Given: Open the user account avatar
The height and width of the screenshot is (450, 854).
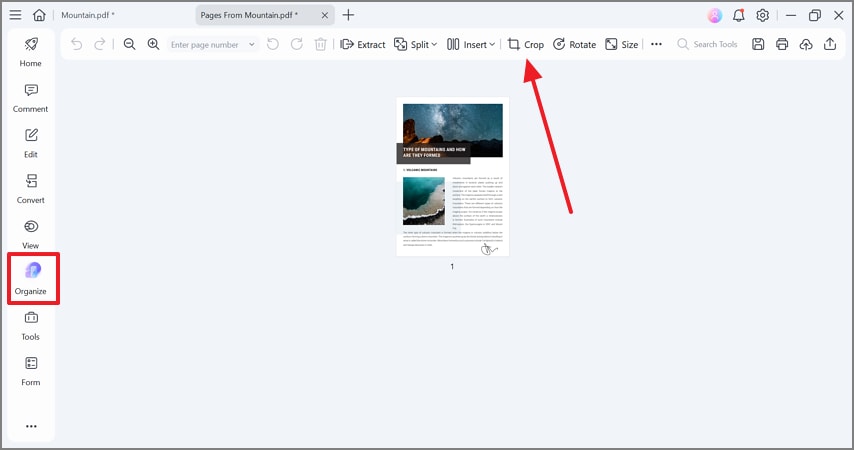Looking at the screenshot, I should point(715,15).
